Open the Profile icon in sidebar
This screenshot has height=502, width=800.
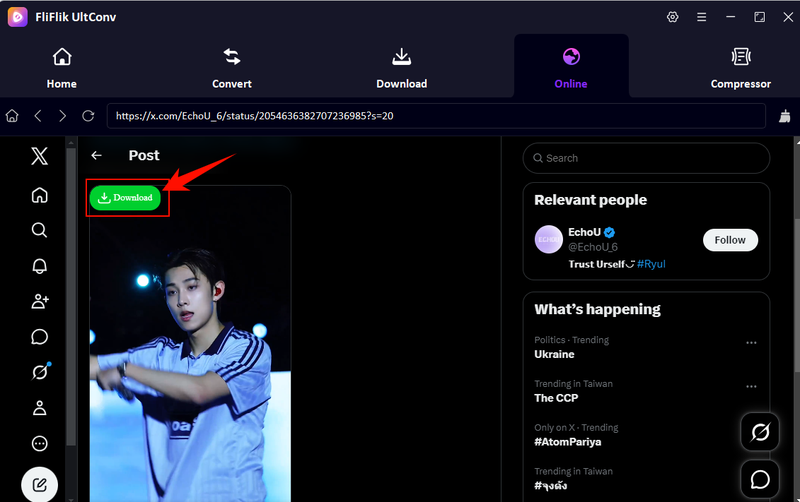[39, 408]
